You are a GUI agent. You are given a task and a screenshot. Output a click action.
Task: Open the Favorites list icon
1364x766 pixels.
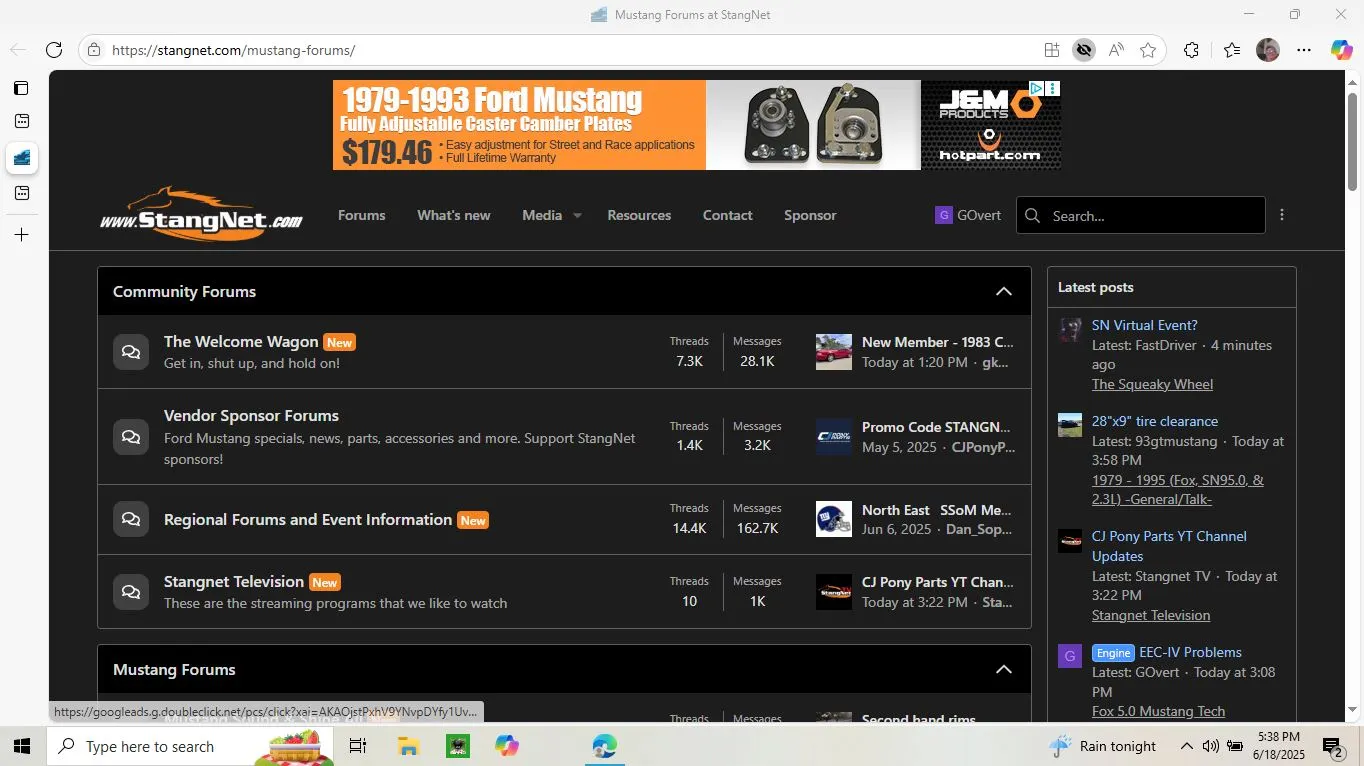point(1232,50)
